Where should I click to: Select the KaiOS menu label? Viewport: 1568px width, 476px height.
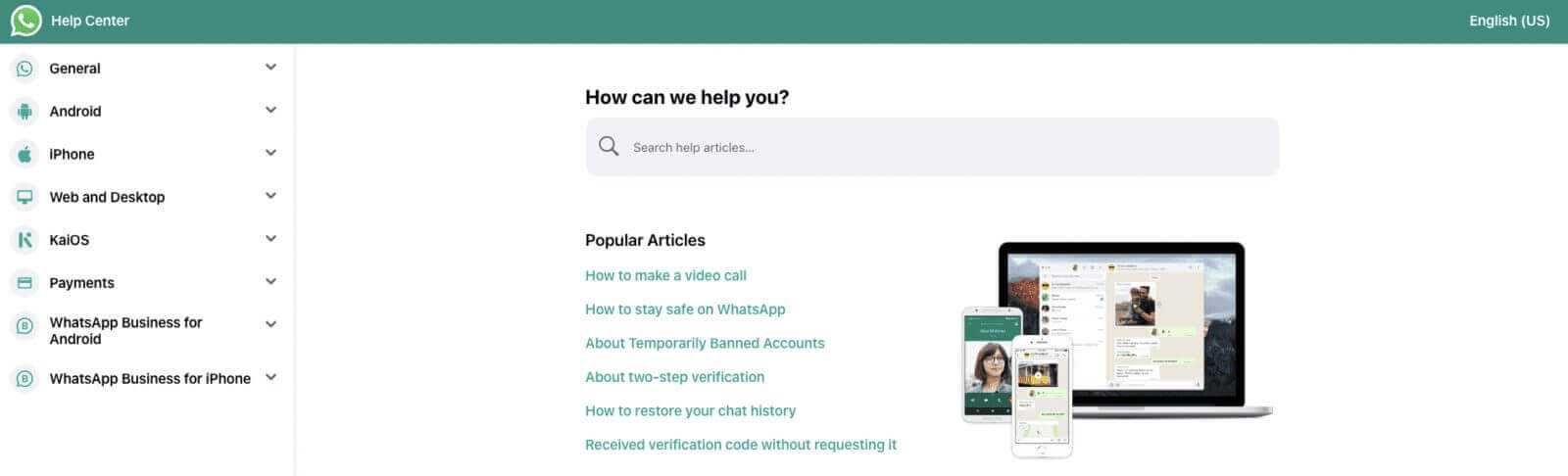tap(69, 240)
